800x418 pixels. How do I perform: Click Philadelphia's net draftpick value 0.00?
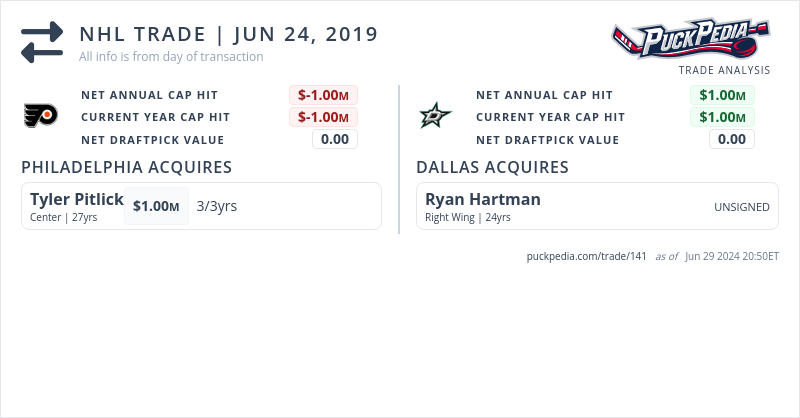click(x=335, y=139)
